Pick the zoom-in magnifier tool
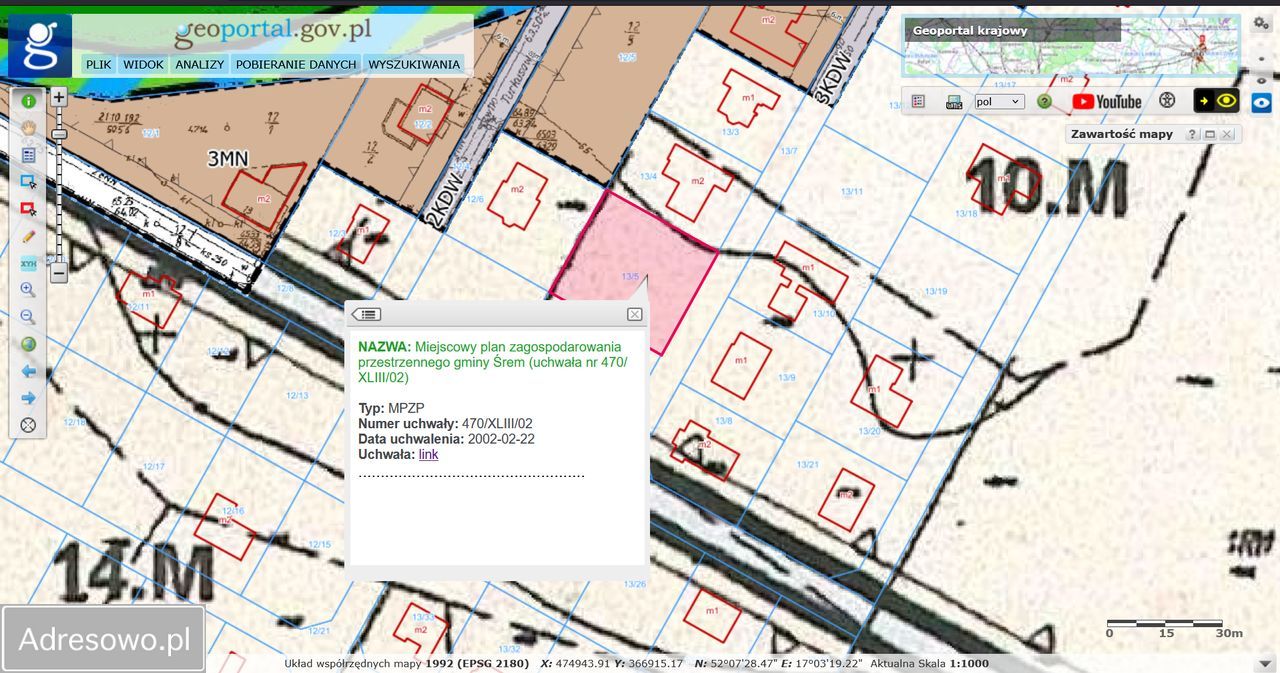Screen dimensions: 1280x673 pos(28,290)
